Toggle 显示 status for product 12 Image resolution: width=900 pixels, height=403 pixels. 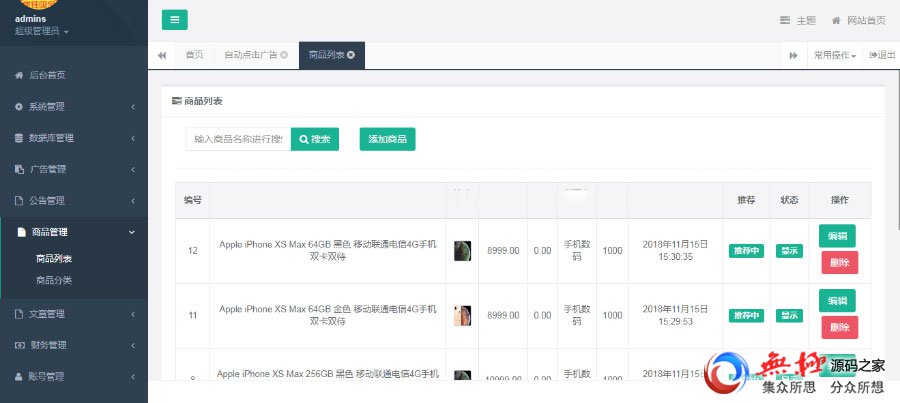(789, 251)
